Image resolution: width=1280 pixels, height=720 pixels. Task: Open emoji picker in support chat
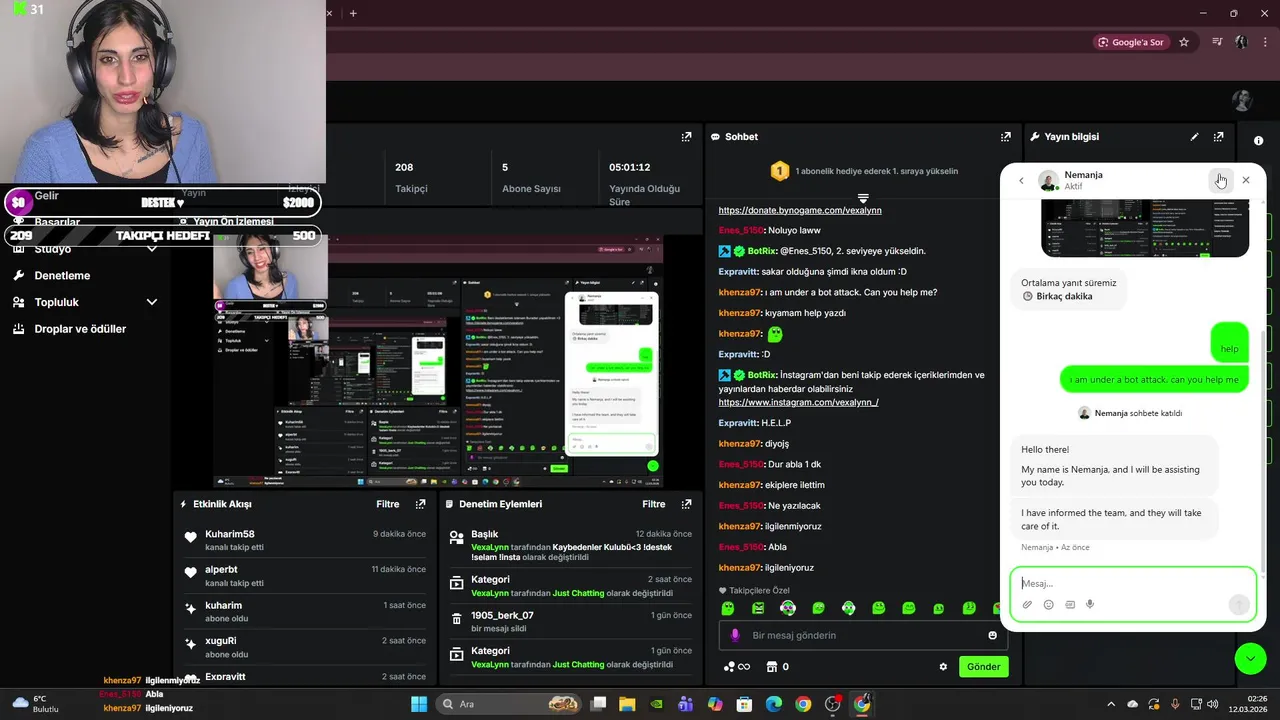(x=1048, y=604)
